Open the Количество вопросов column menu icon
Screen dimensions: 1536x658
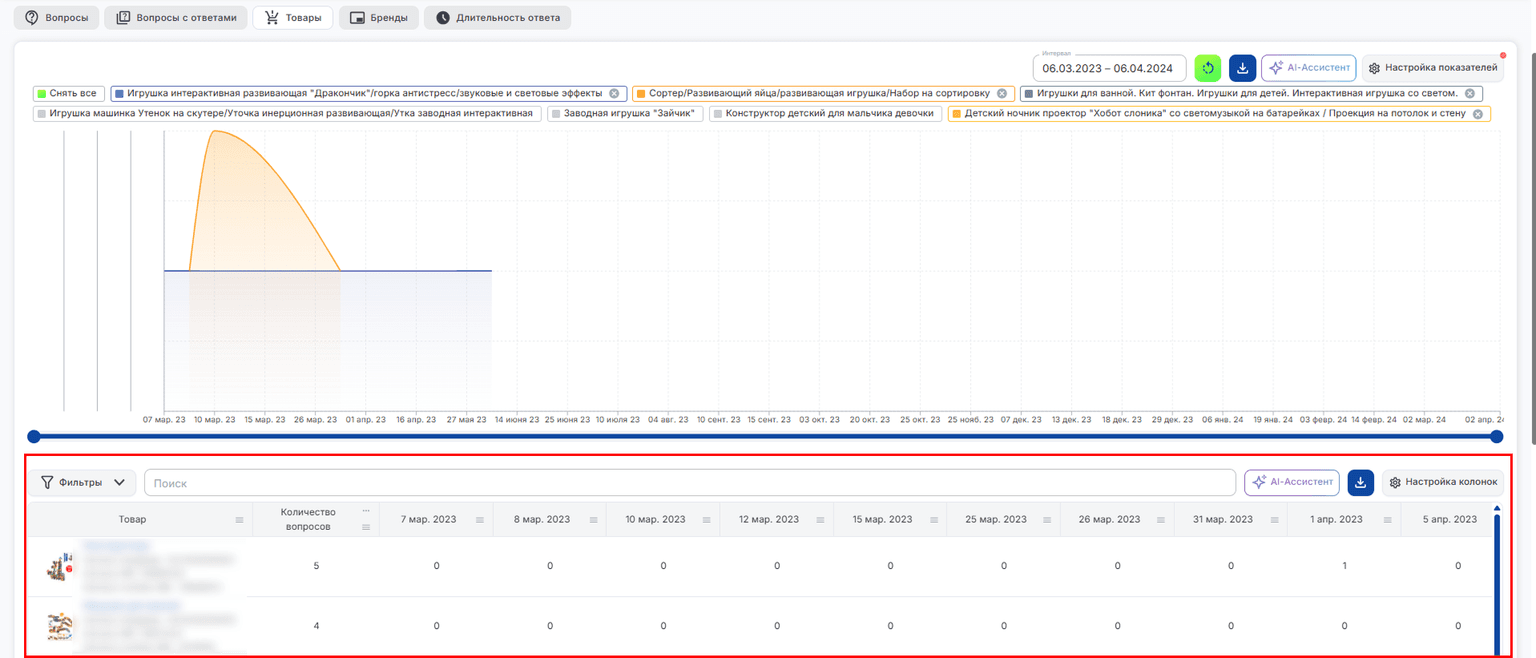click(x=366, y=527)
